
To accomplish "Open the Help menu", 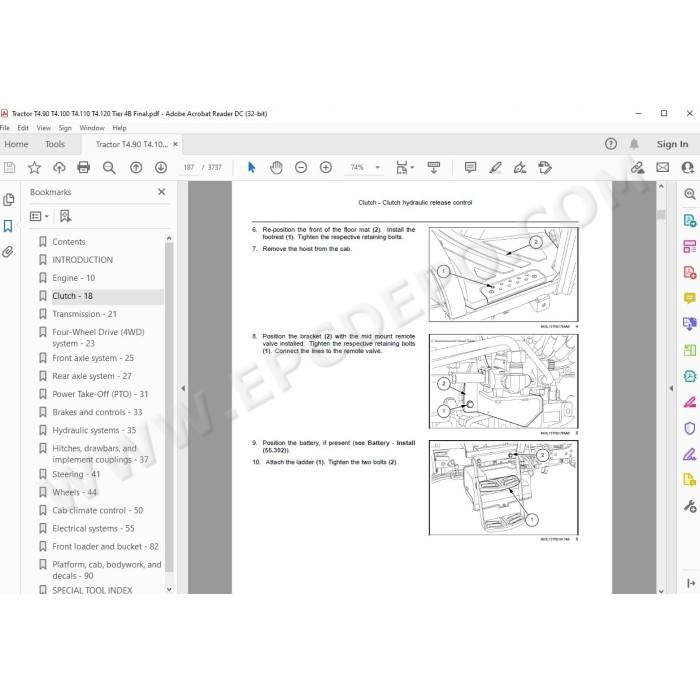I will pos(119,128).
